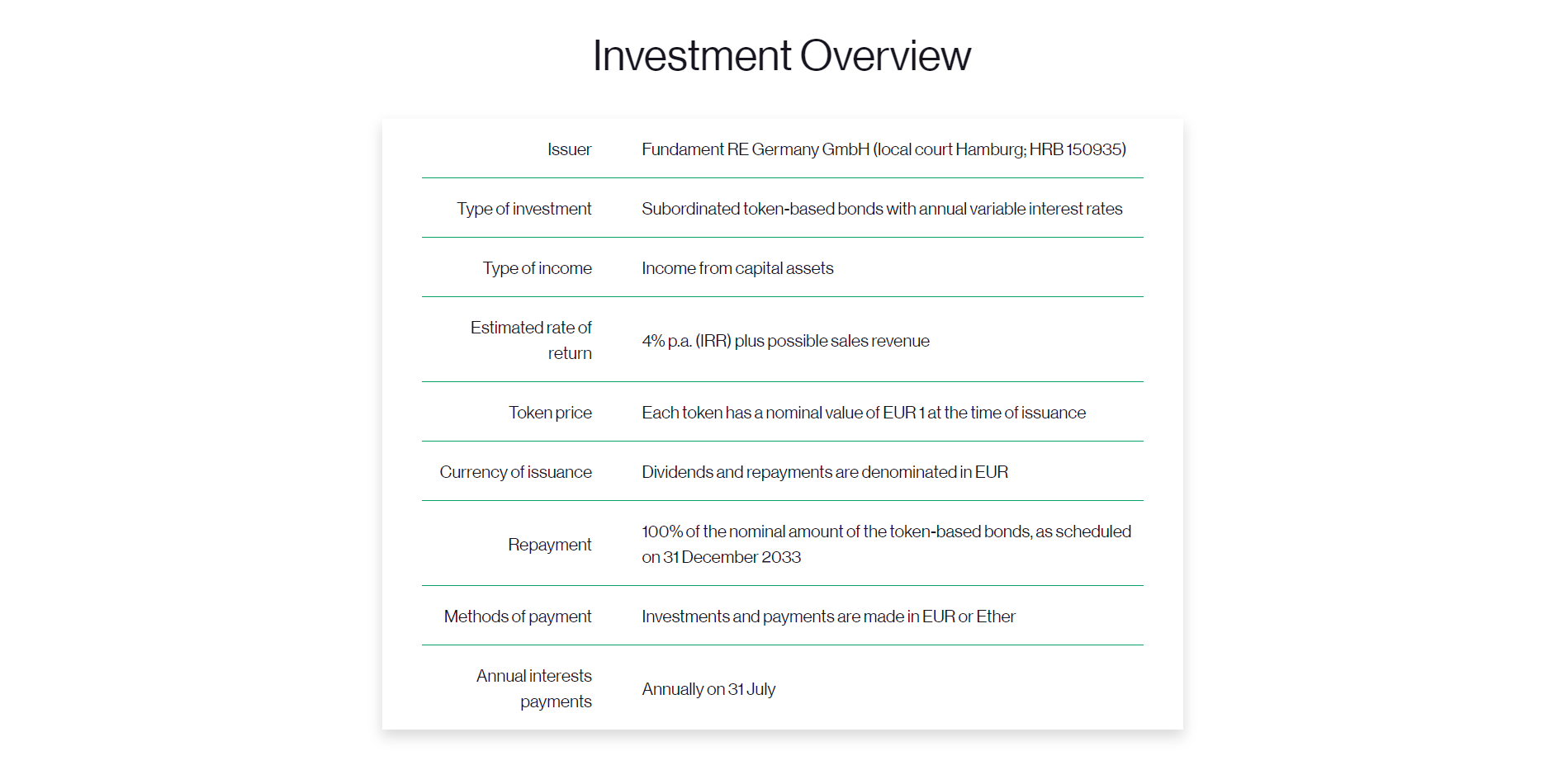1568x770 pixels.
Task: Click the Annually on 31 July value
Action: tap(708, 689)
